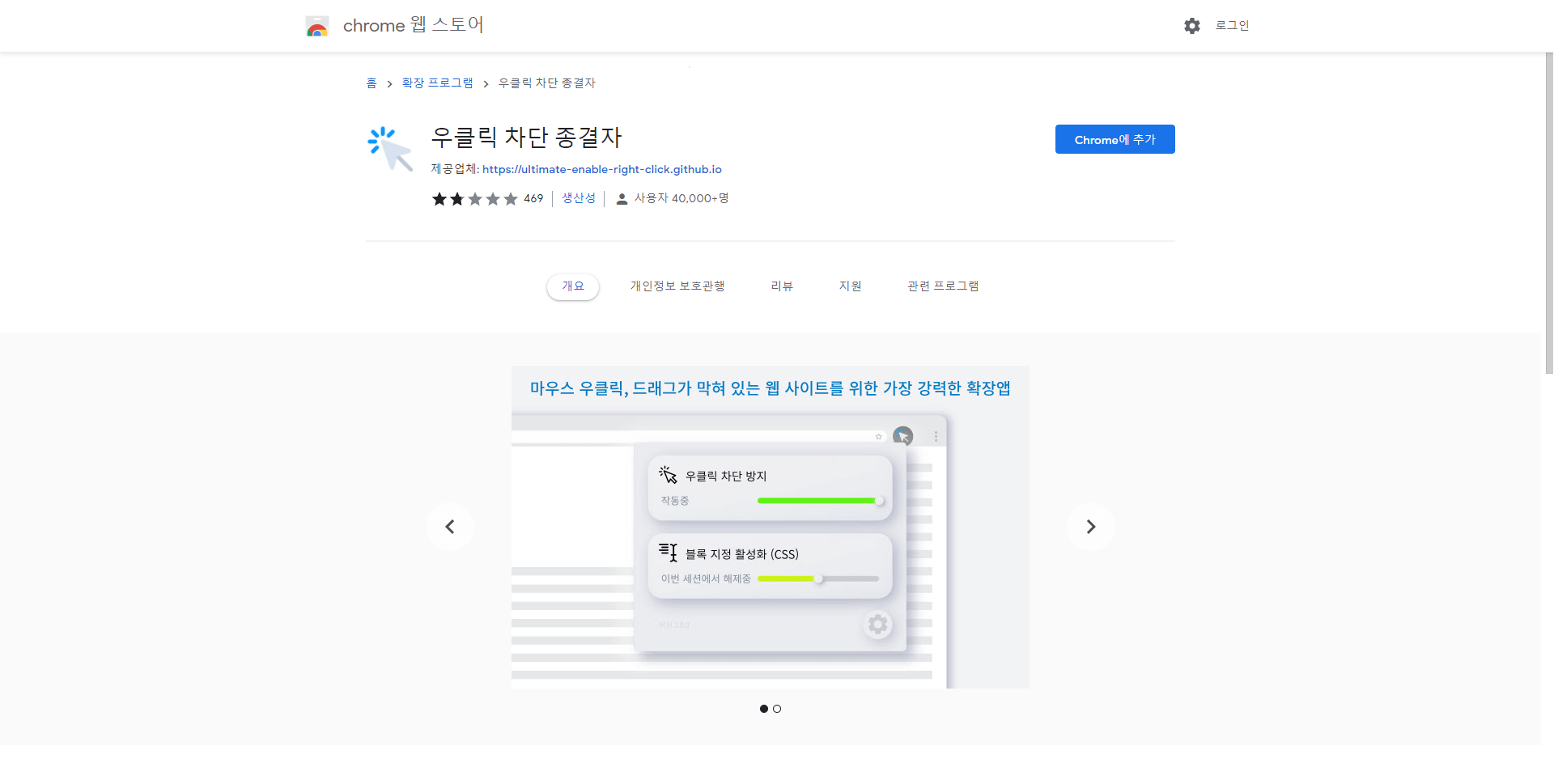Click the page vertical scrollbar

pos(1549,213)
